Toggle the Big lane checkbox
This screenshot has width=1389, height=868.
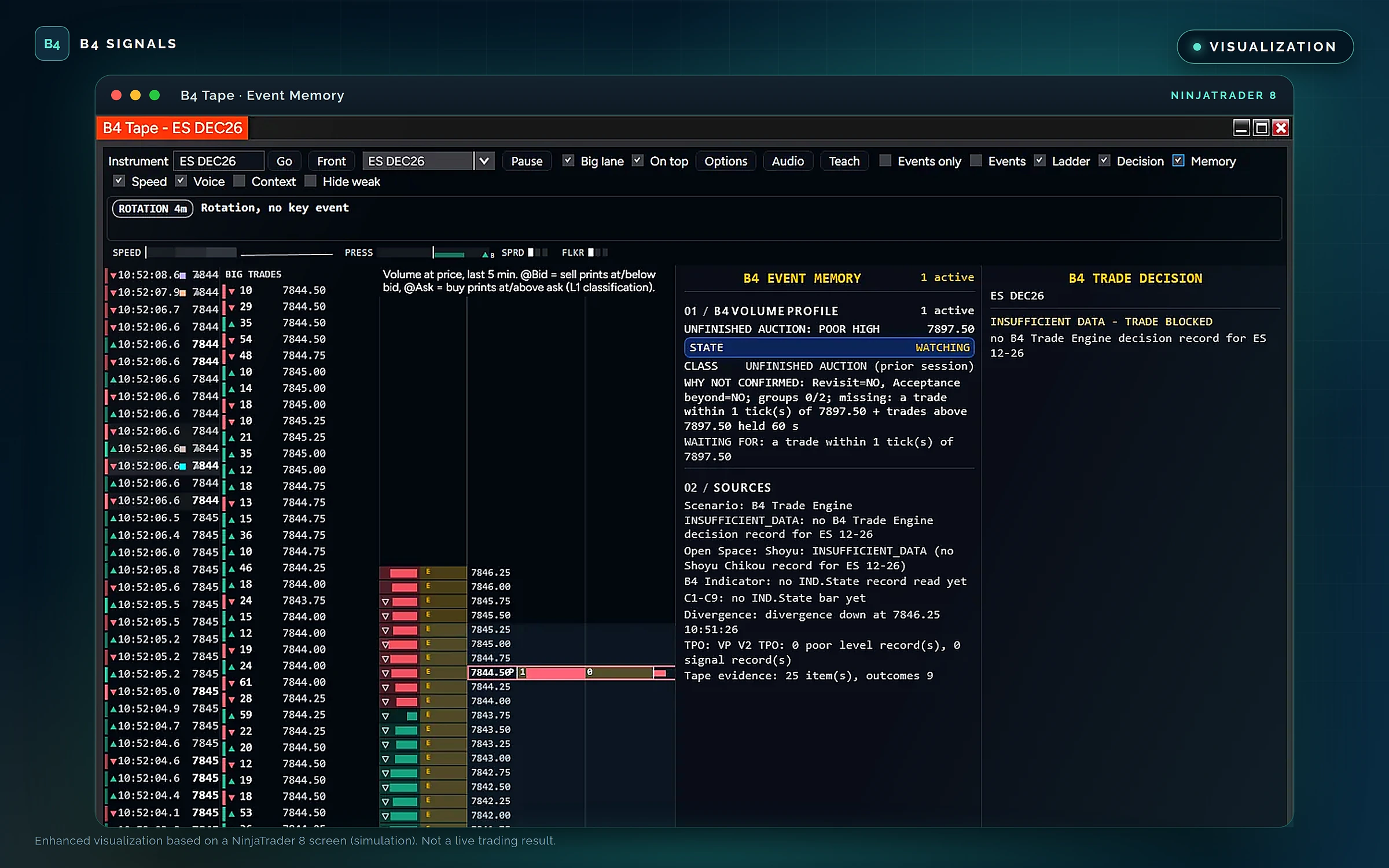tap(568, 160)
